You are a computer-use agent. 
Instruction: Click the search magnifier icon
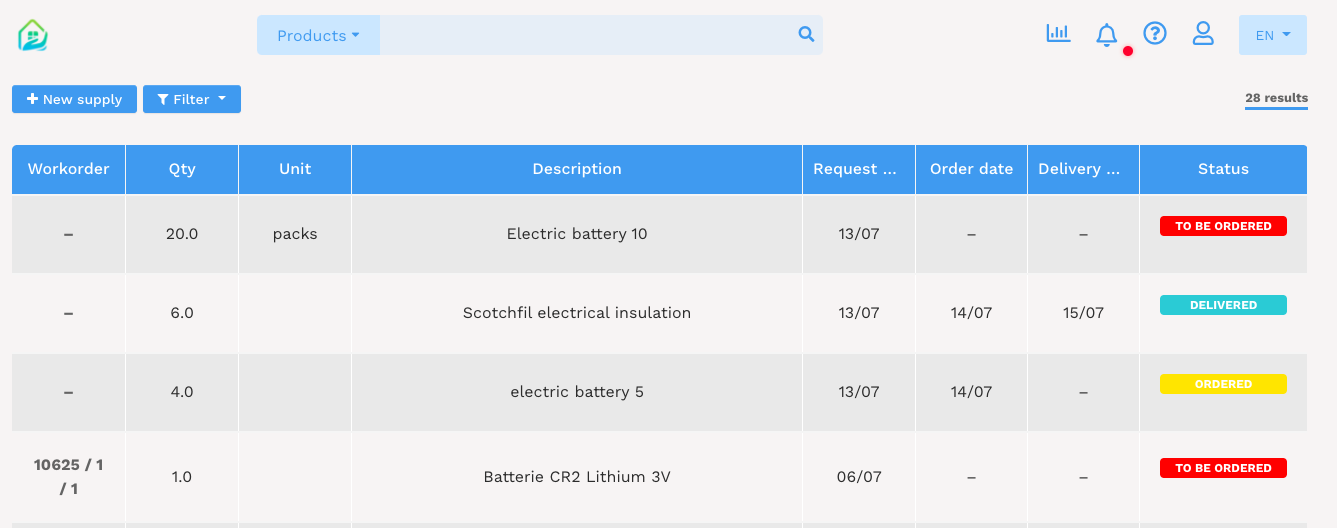click(806, 35)
